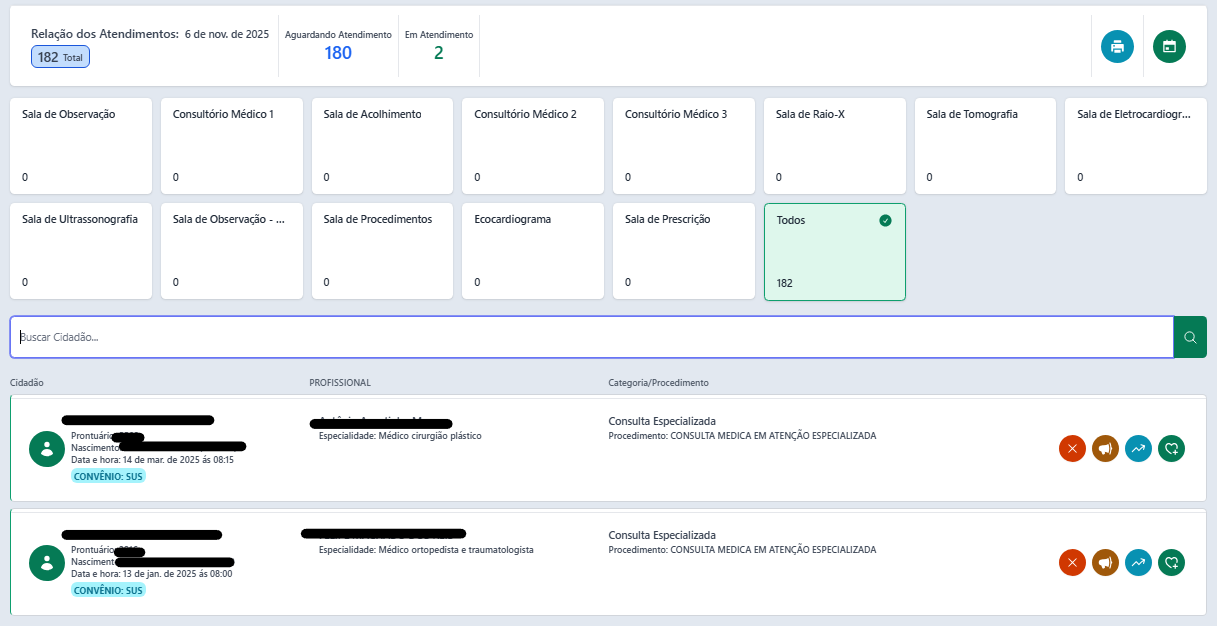1217x626 pixels.
Task: Select the Sala de Ultrassonografia card
Action: 81,251
